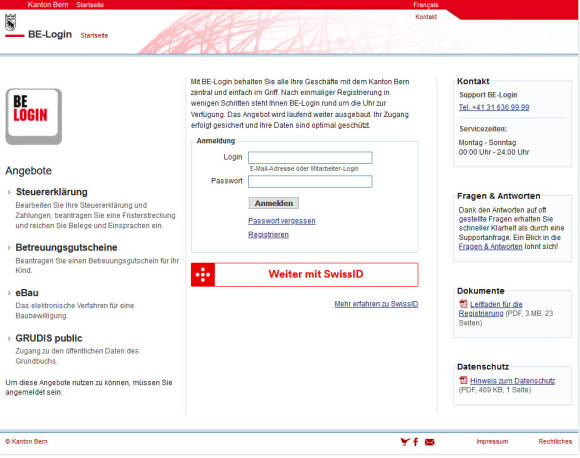The width and height of the screenshot is (580, 458).
Task: Click the SwissID logo icon
Action: click(203, 275)
